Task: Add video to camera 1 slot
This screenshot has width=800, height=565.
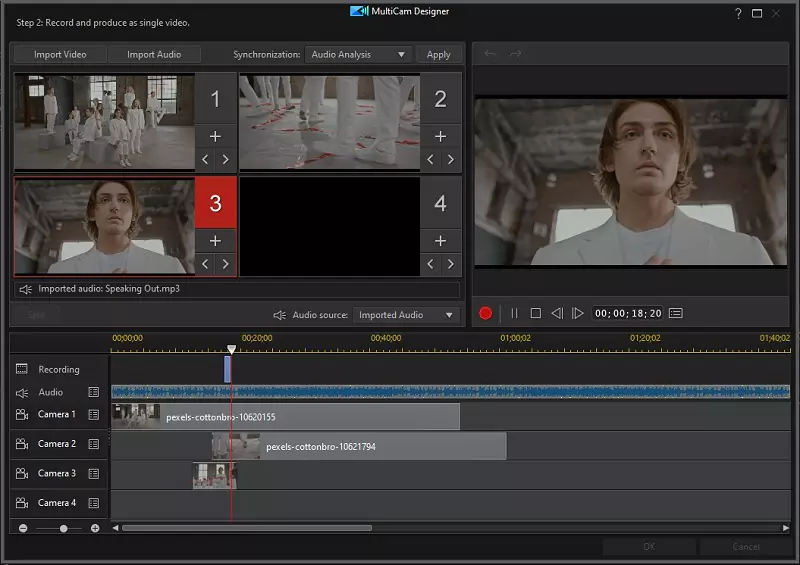Action: (215, 136)
